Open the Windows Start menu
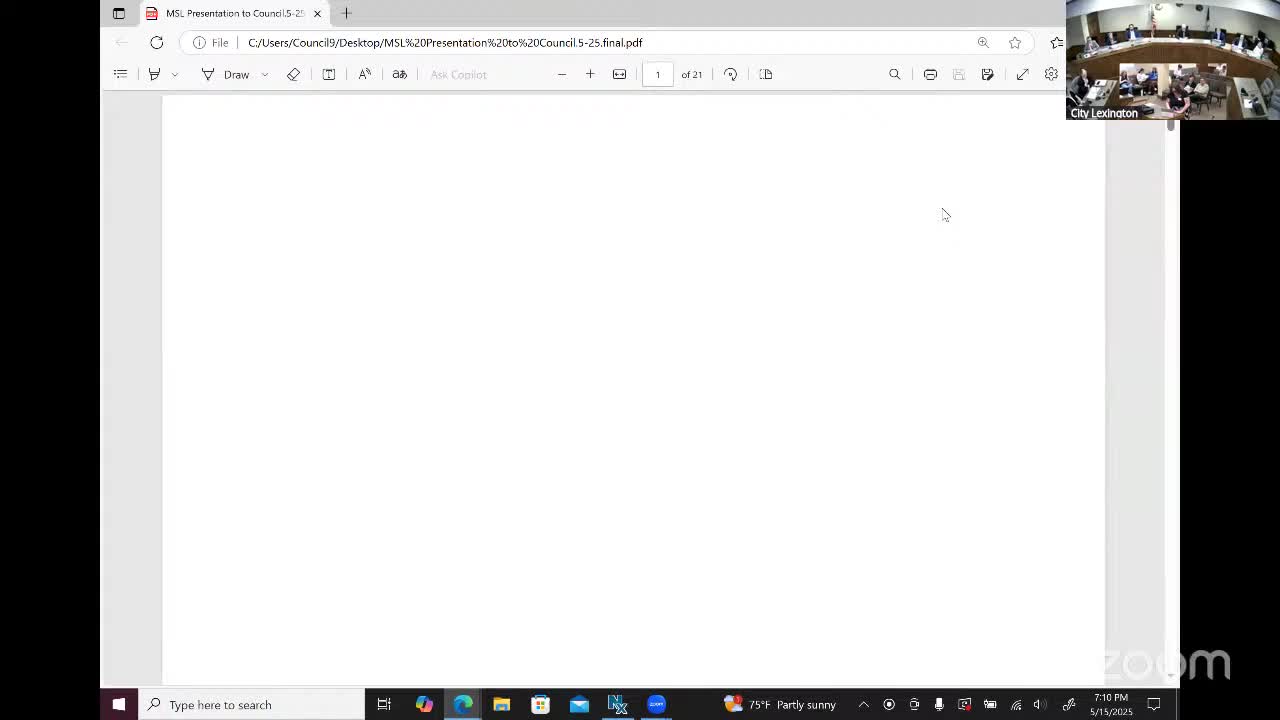Screen dimensions: 1280x720 [119, 704]
